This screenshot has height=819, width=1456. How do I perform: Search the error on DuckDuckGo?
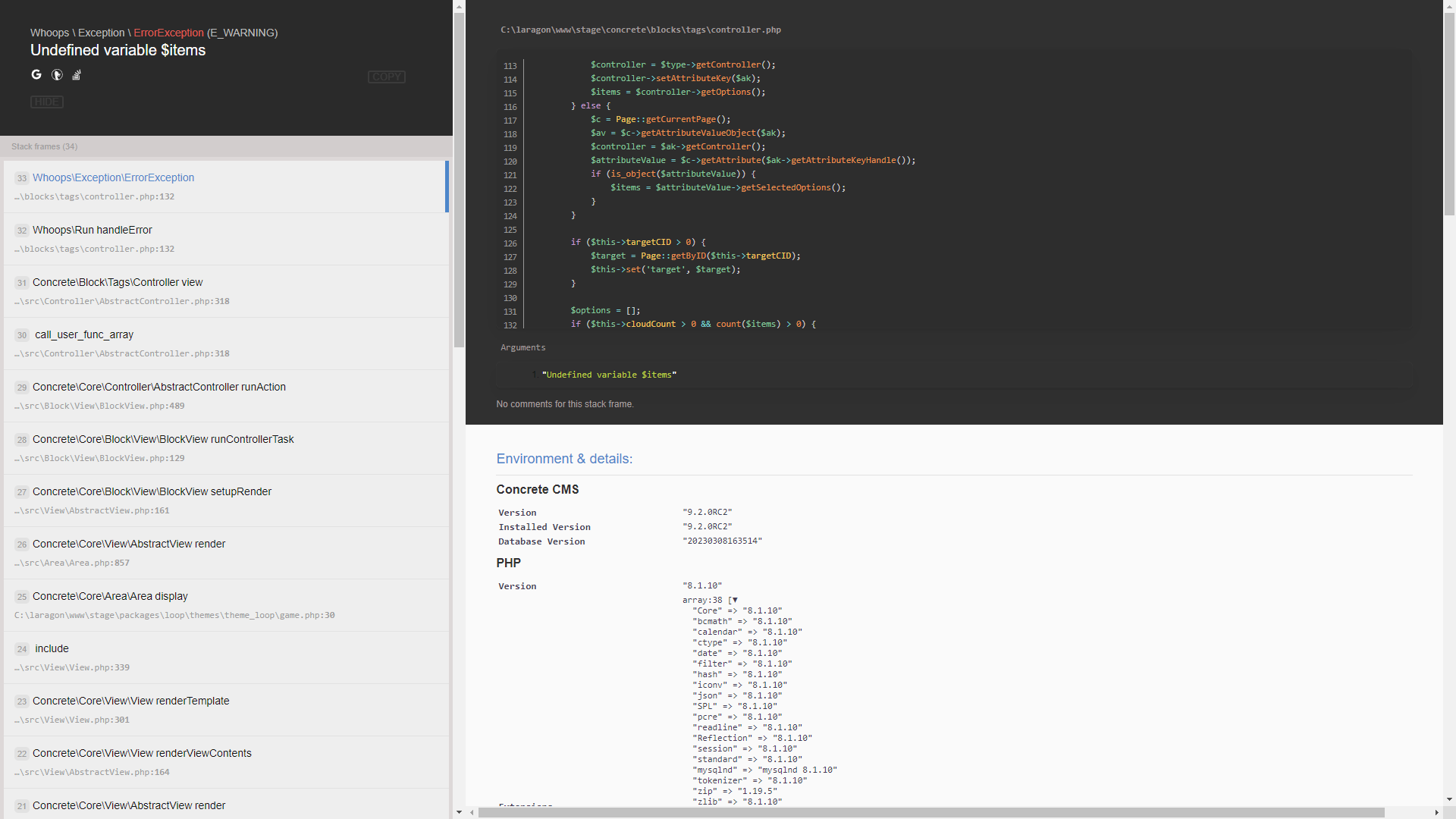pos(56,74)
